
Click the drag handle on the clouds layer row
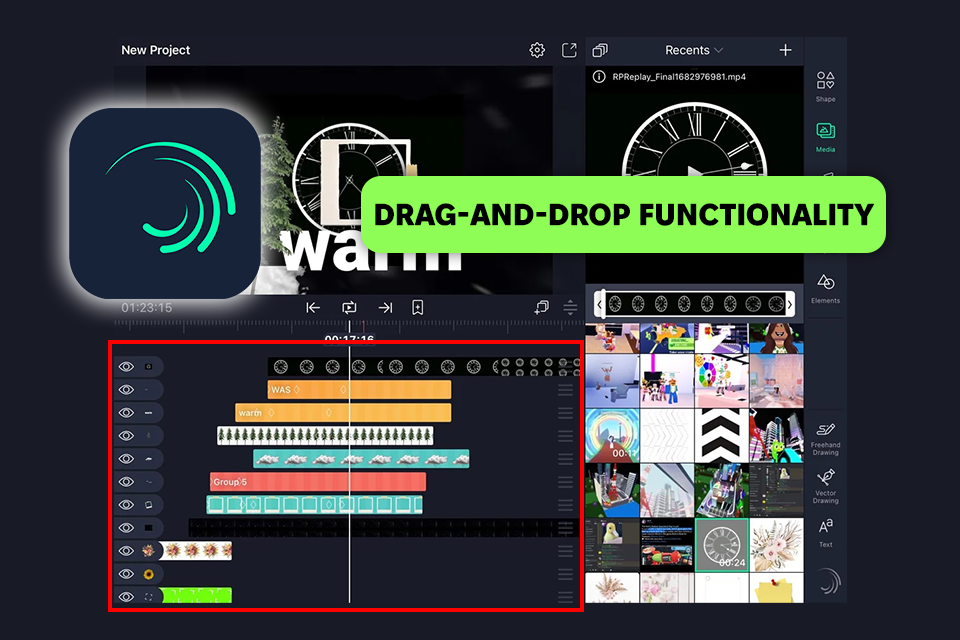click(565, 459)
